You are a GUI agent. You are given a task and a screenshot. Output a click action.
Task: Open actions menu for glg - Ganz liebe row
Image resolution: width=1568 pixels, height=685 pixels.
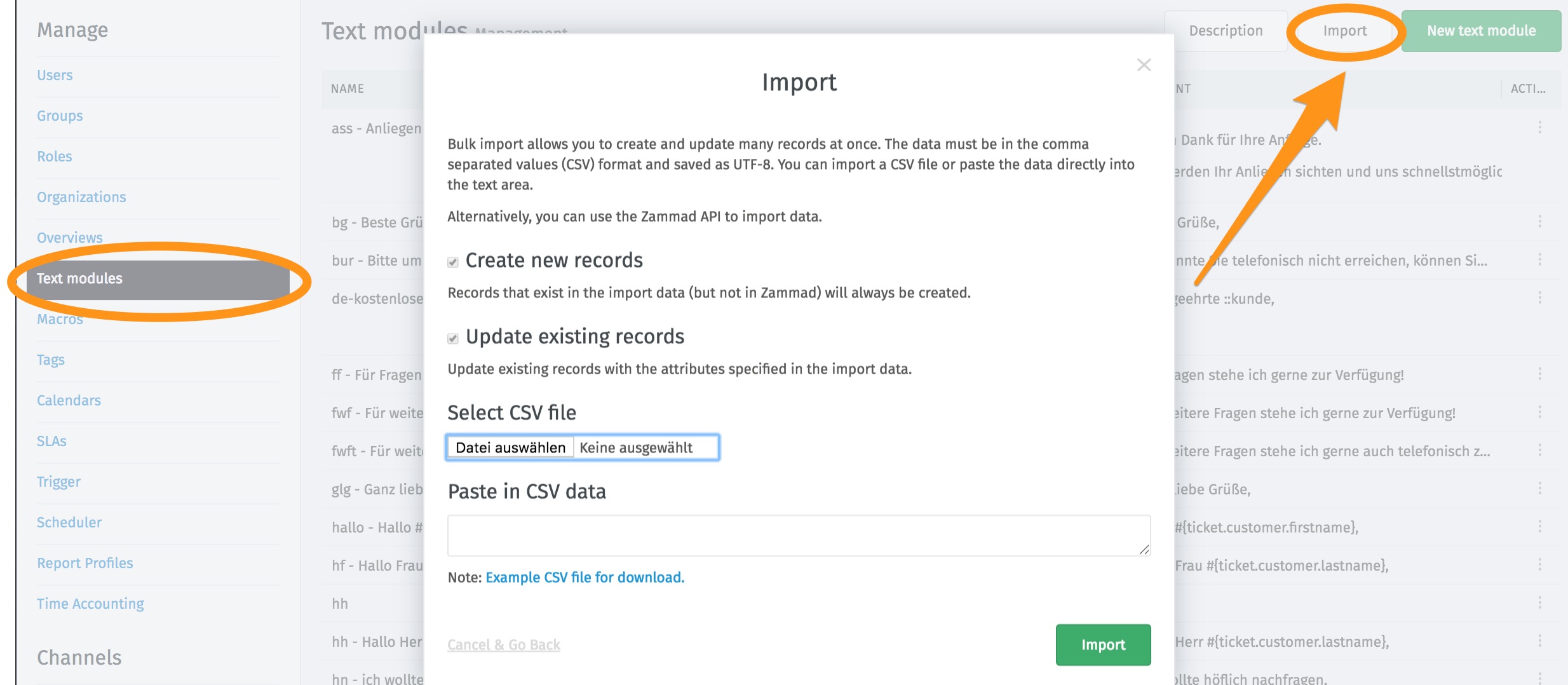[1539, 488]
